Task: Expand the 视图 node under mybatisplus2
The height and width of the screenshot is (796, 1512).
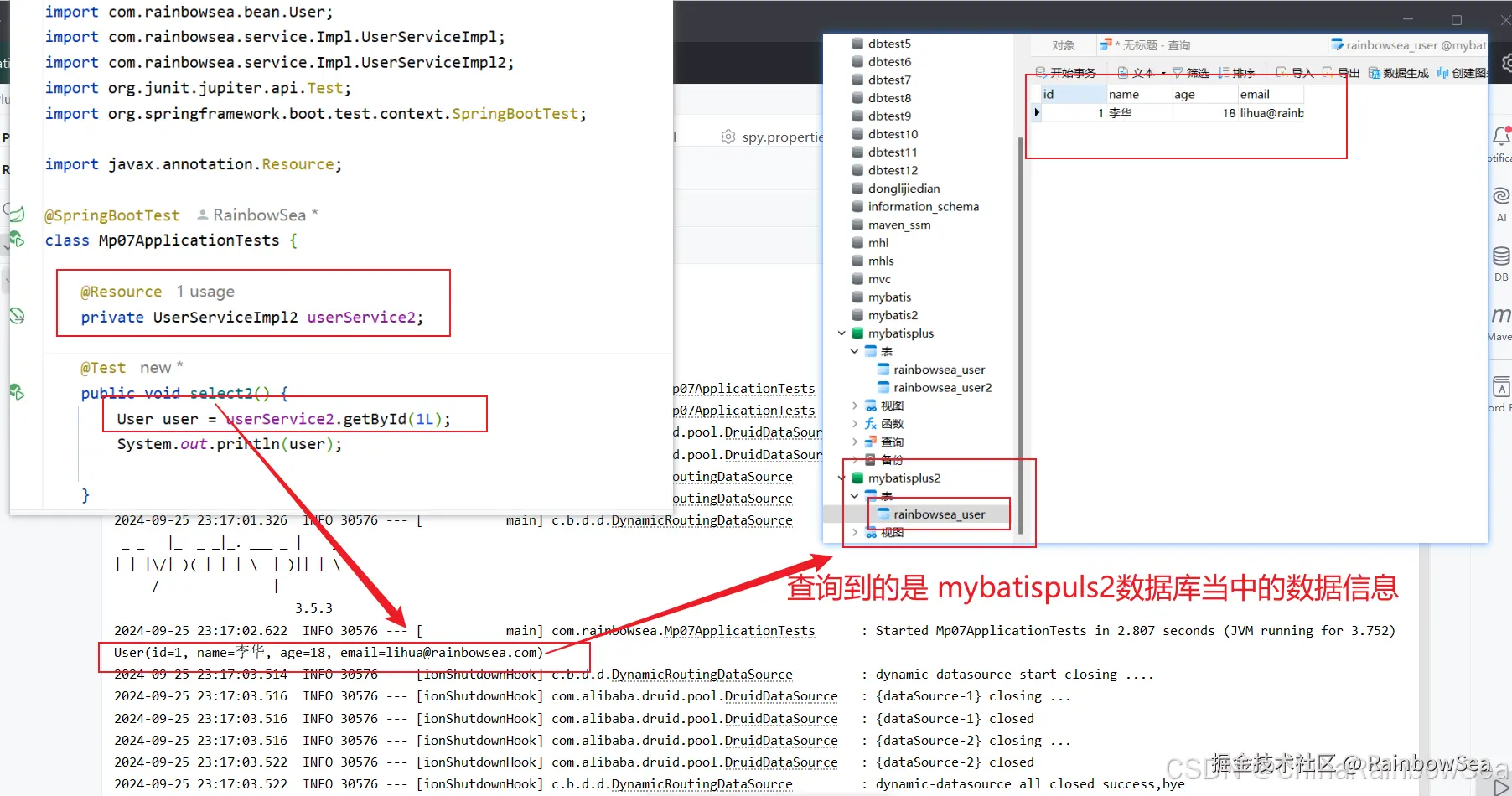Action: tap(854, 532)
